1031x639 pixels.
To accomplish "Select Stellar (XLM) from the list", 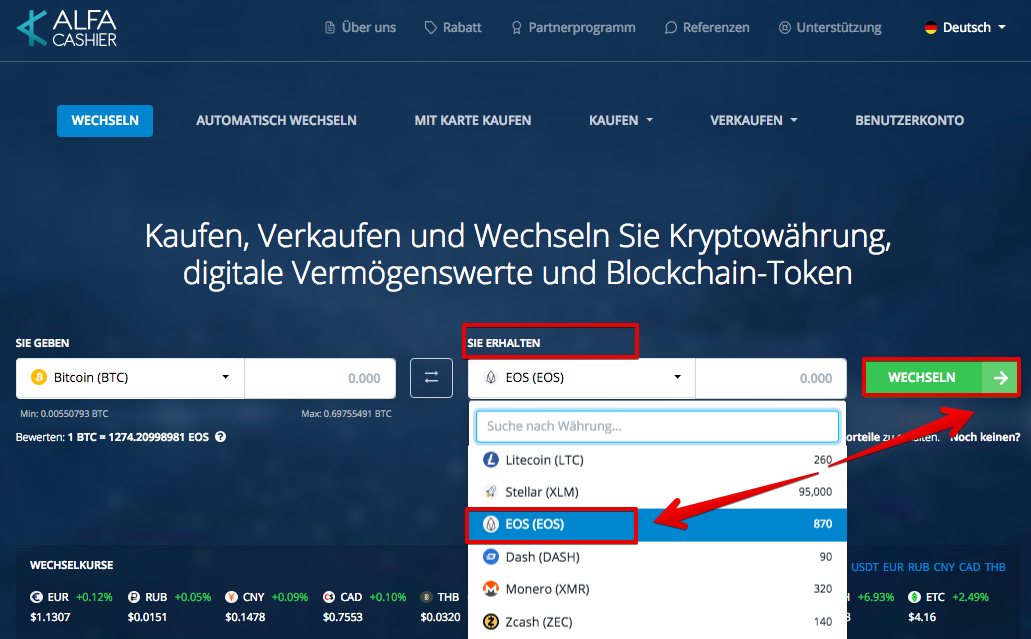I will click(658, 492).
